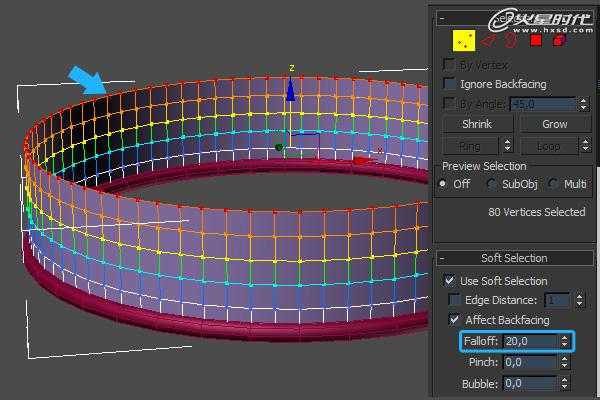Enable the By Vertex checkbox
600x400 pixels.
[x=448, y=64]
